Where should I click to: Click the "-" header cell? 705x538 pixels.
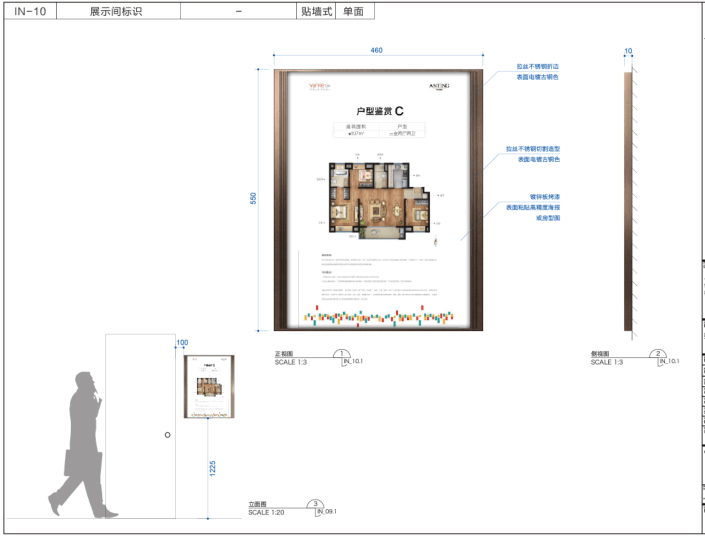(239, 11)
